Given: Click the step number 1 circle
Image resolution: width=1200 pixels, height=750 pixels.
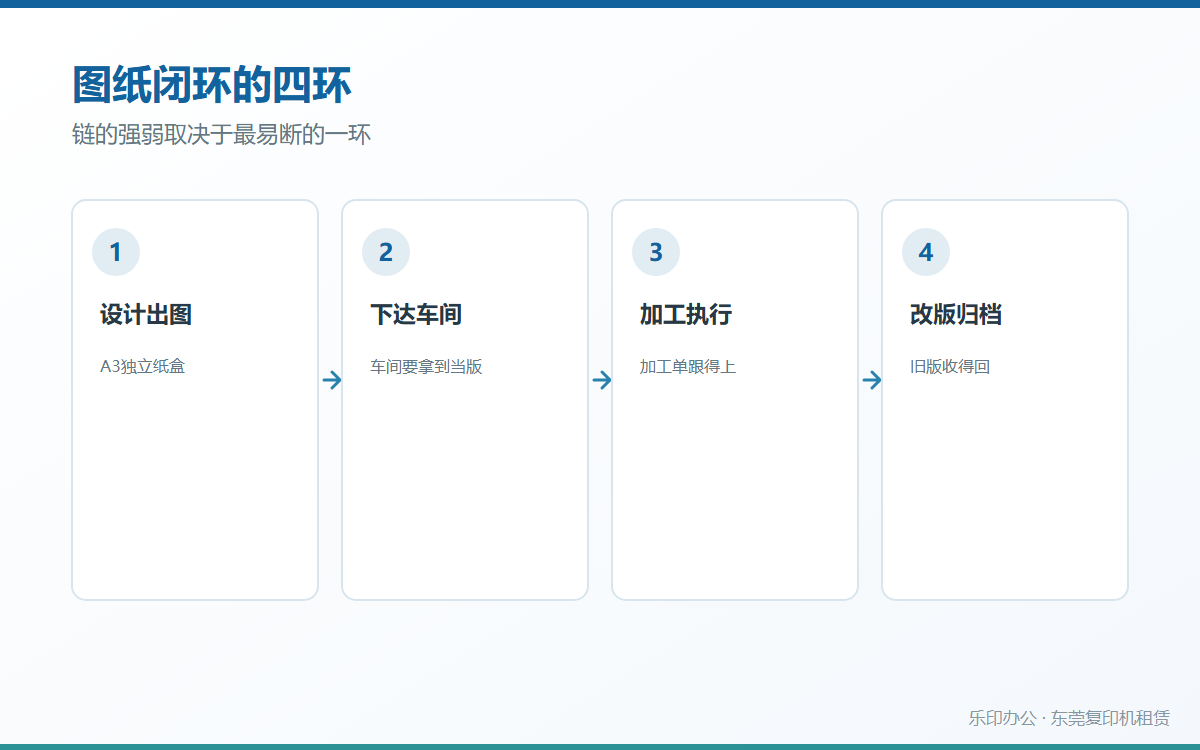Looking at the screenshot, I should click(x=116, y=252).
